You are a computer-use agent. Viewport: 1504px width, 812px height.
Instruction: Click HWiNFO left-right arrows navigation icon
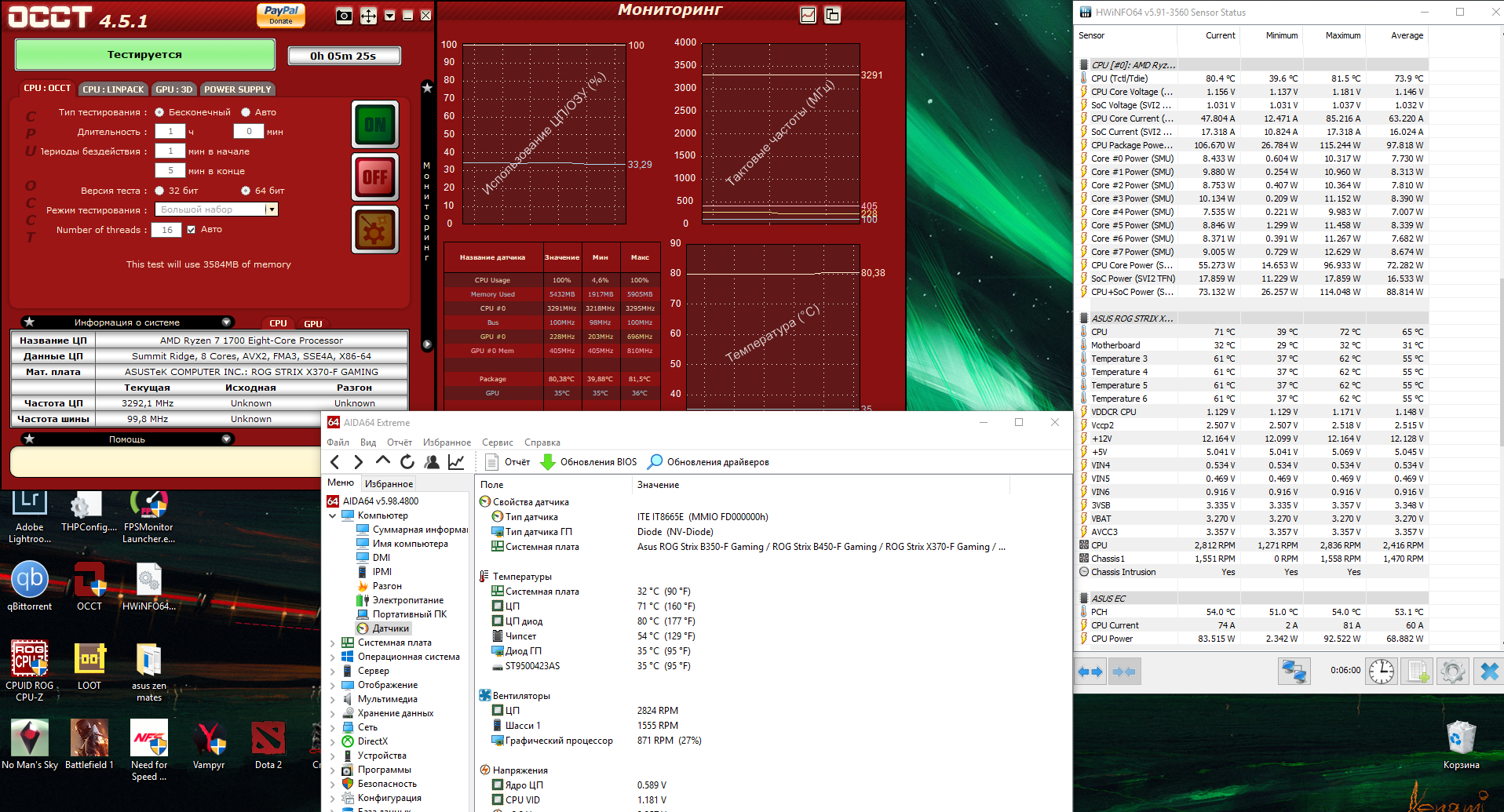click(x=1090, y=672)
